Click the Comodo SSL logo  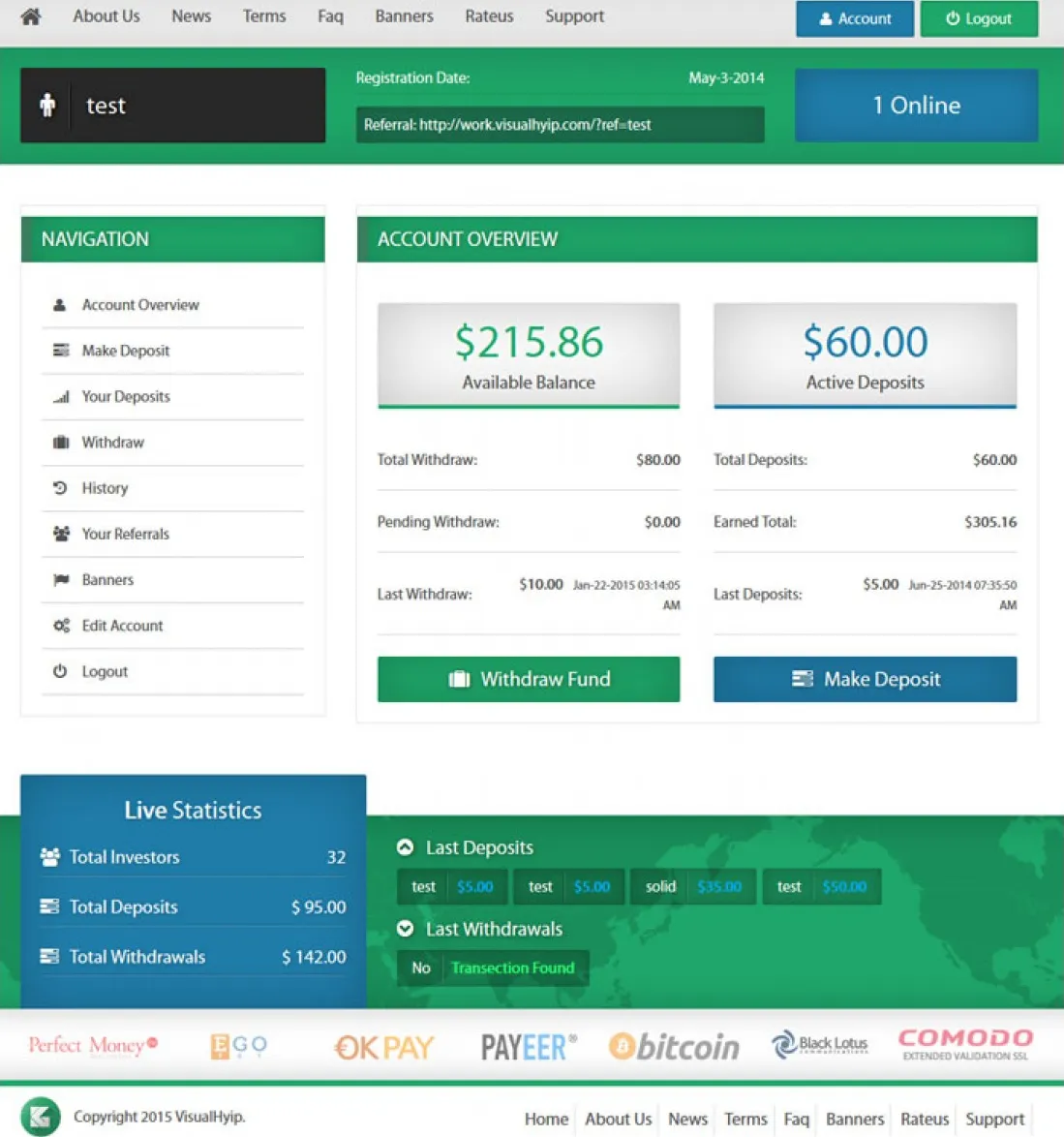pos(965,1044)
